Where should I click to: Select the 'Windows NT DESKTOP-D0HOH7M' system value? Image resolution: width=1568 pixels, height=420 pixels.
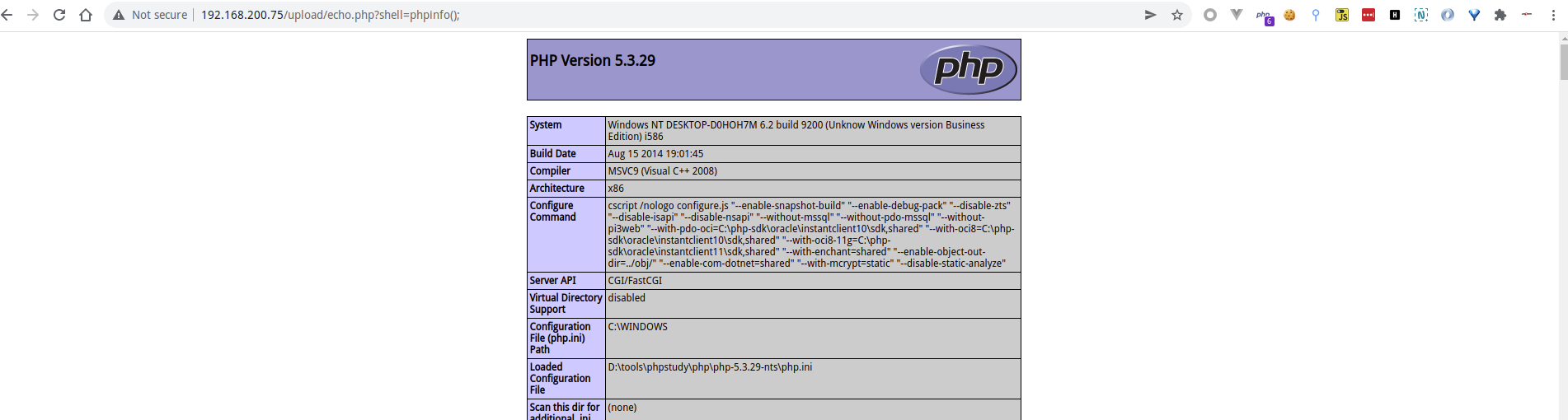796,131
